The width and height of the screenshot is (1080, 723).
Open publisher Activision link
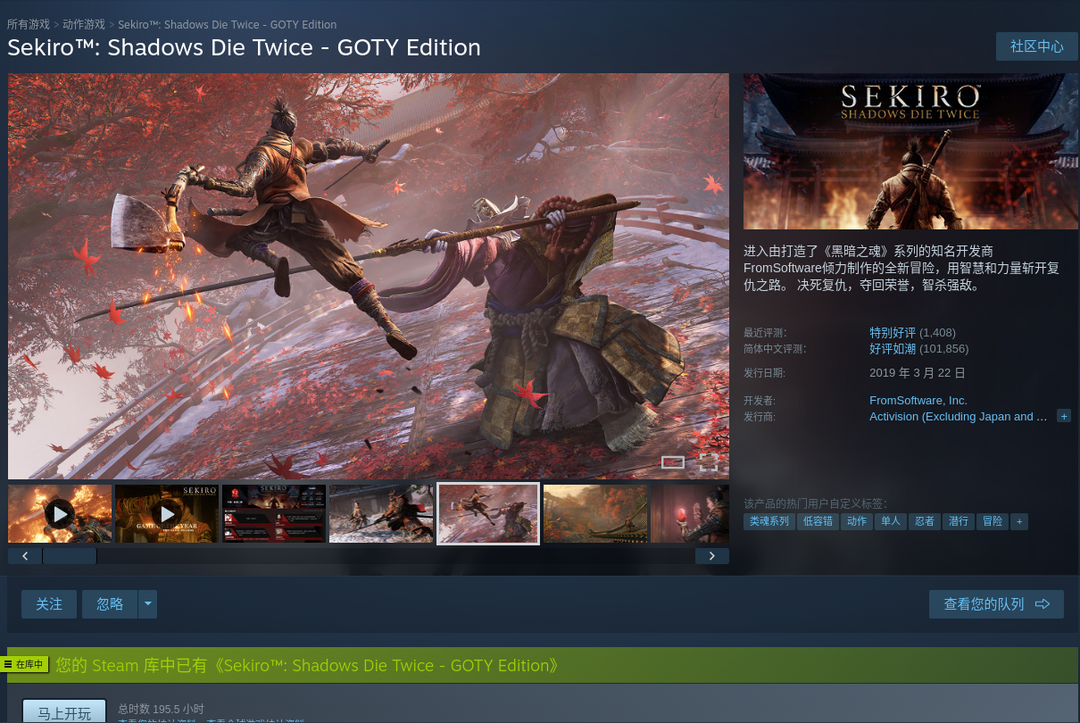tap(957, 417)
